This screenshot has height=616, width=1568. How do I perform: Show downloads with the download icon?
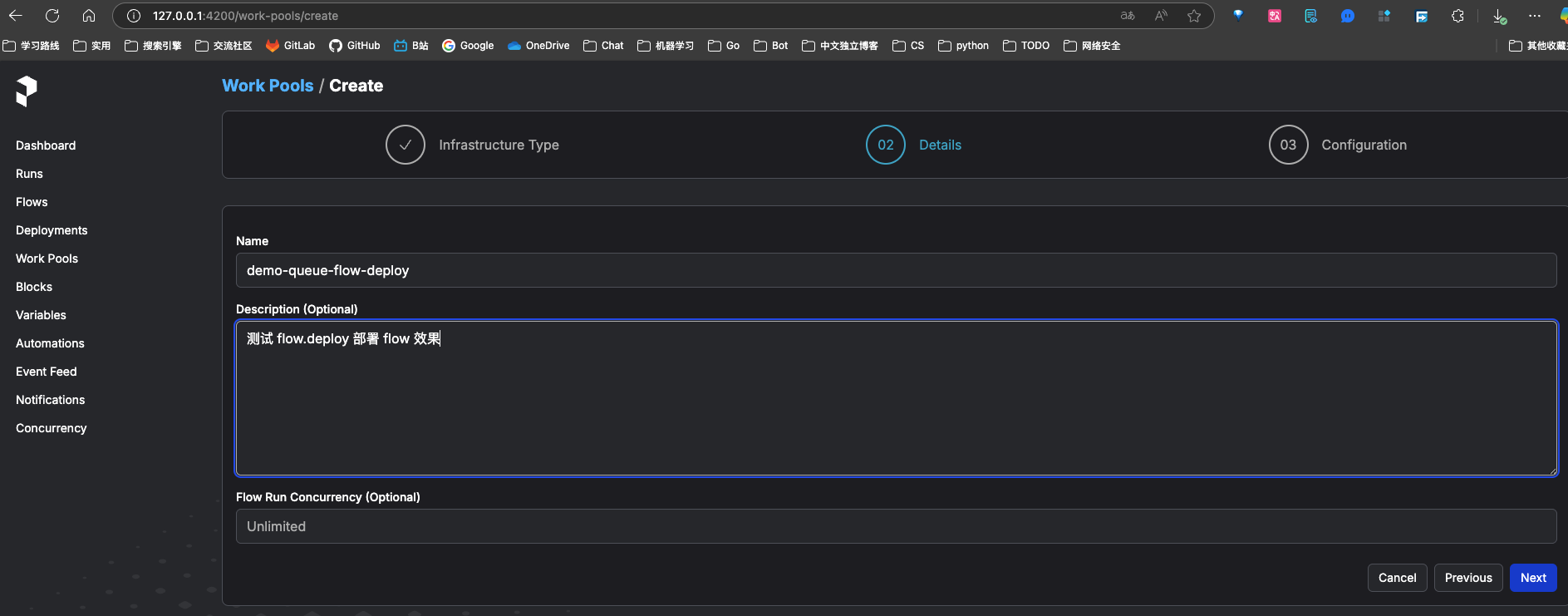(x=1499, y=16)
